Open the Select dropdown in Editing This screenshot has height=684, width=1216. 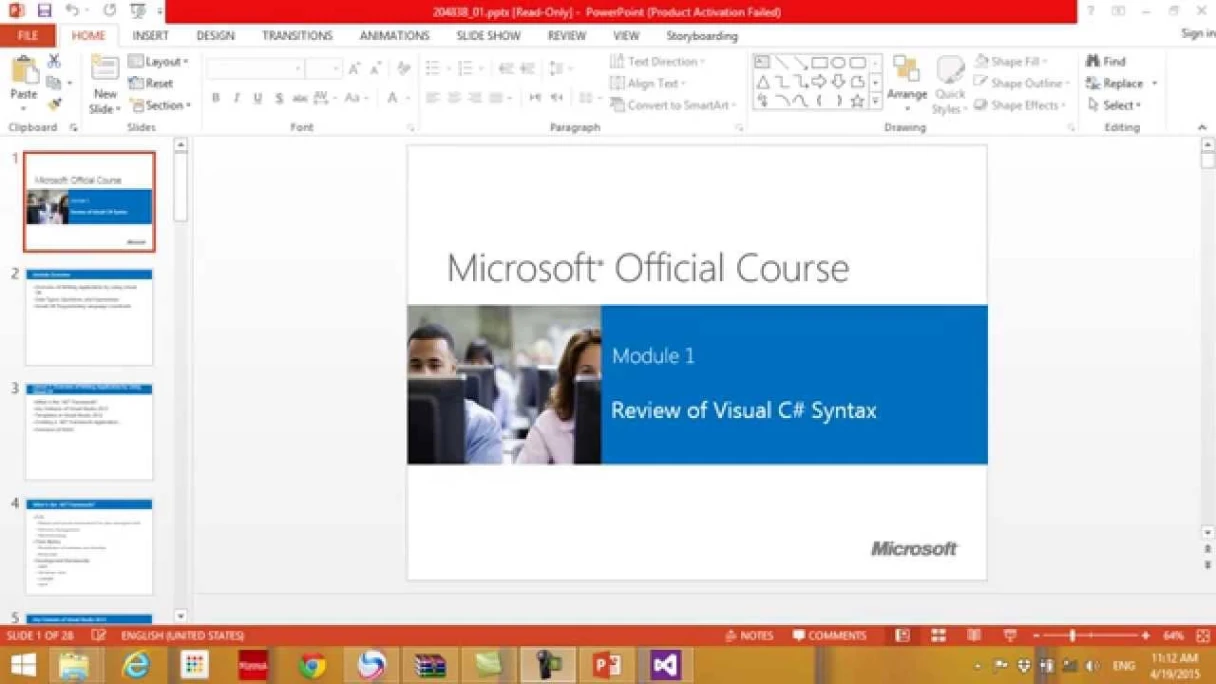1113,105
